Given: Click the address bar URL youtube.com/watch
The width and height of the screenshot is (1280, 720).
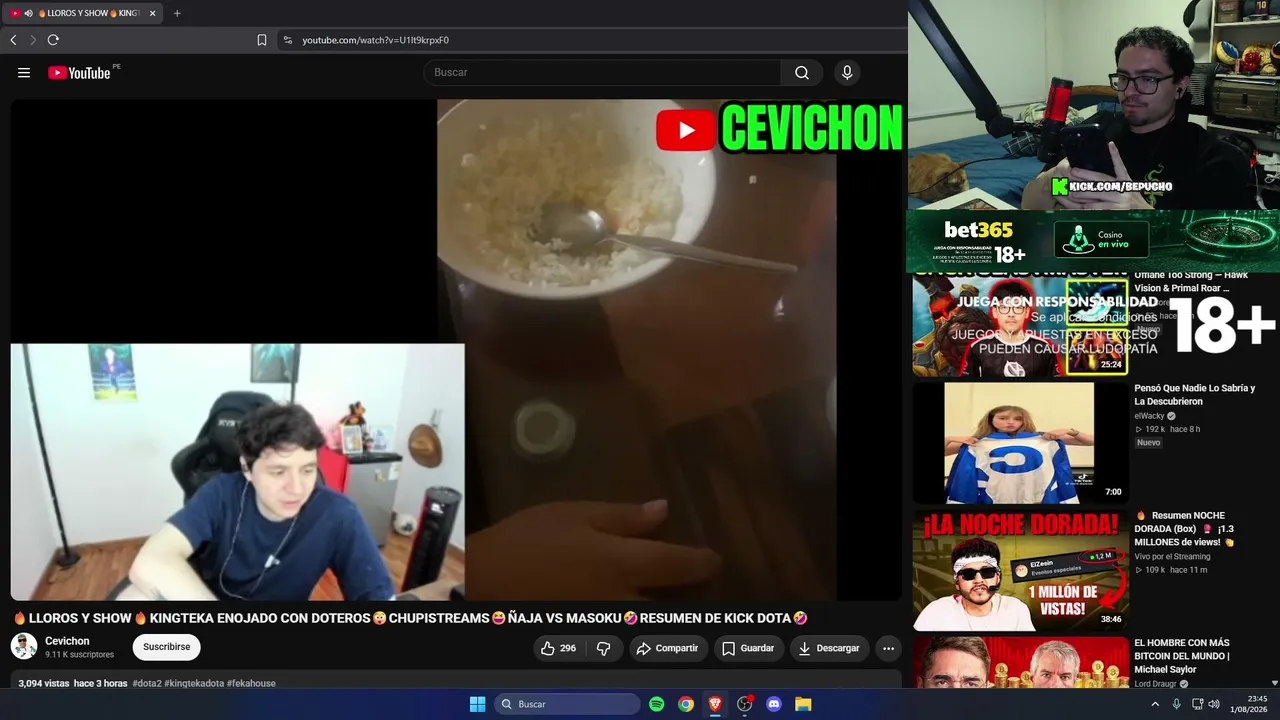Looking at the screenshot, I should 376,40.
